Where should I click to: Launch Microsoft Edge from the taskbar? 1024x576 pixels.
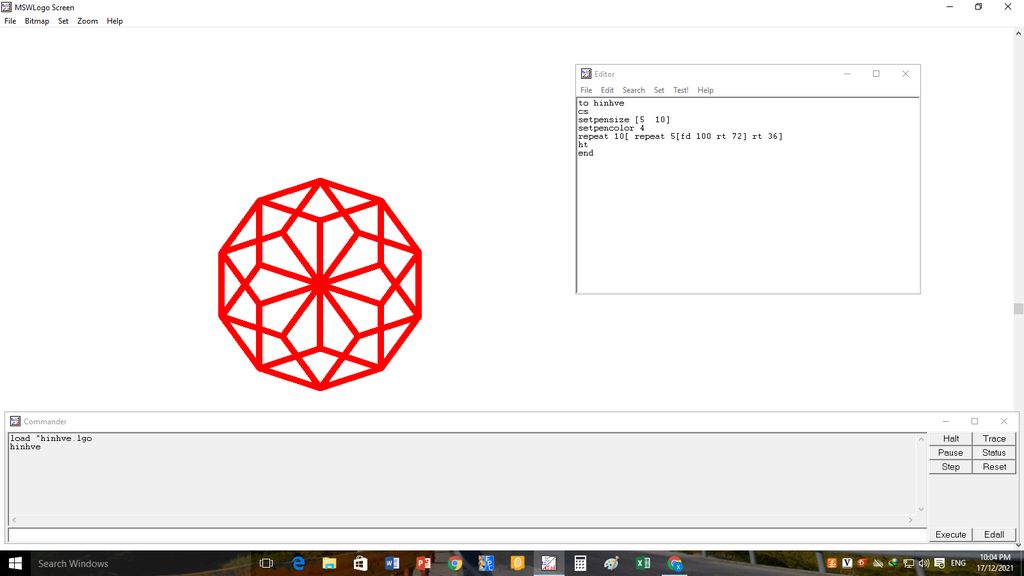coord(298,563)
